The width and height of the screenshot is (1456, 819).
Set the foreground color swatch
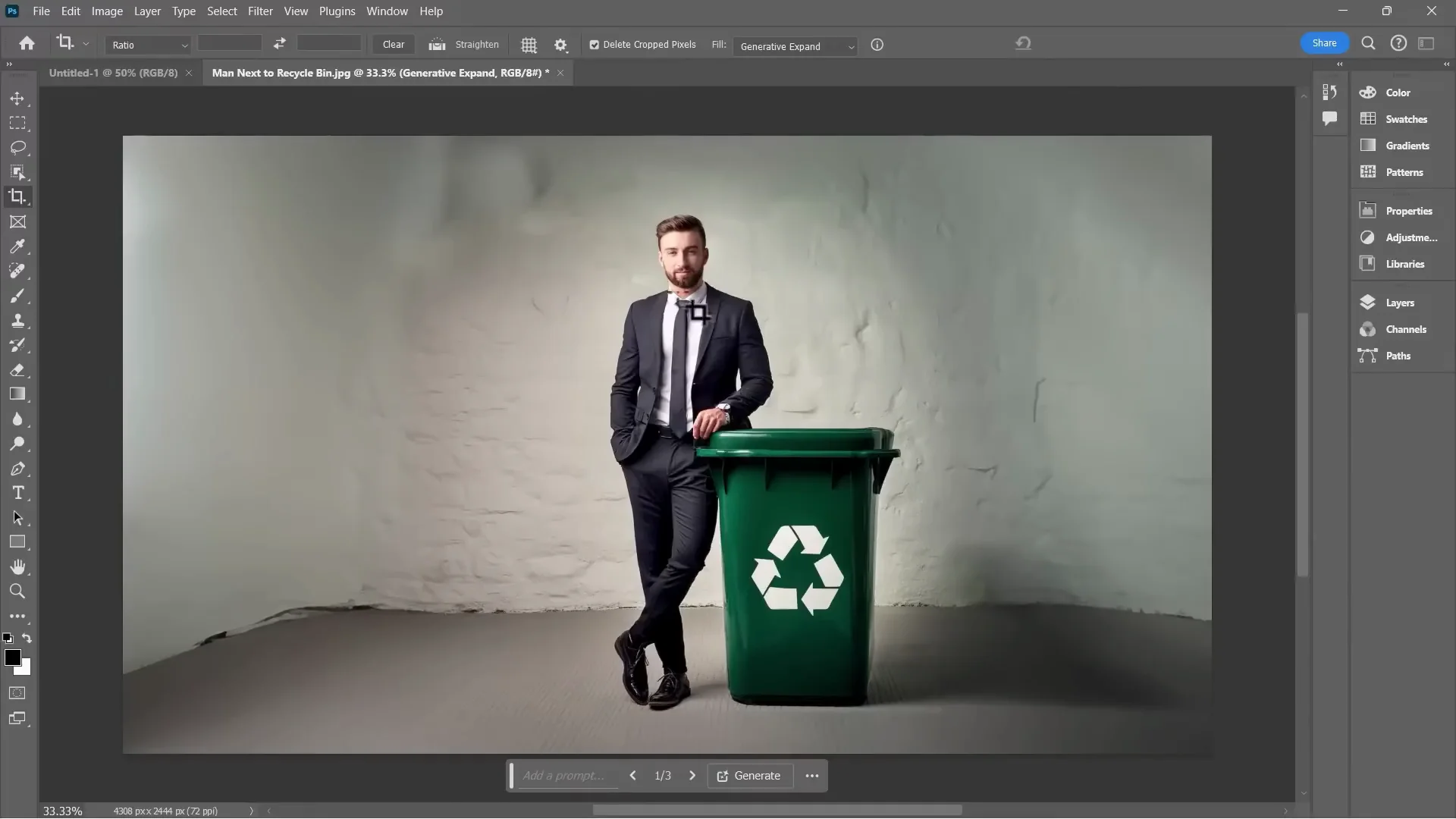pos(13,658)
